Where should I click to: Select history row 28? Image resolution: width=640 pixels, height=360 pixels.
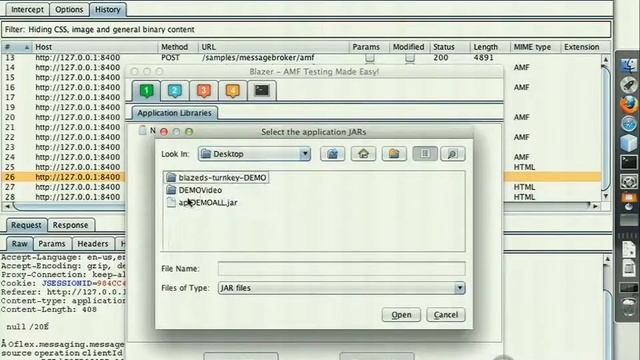coord(63,197)
